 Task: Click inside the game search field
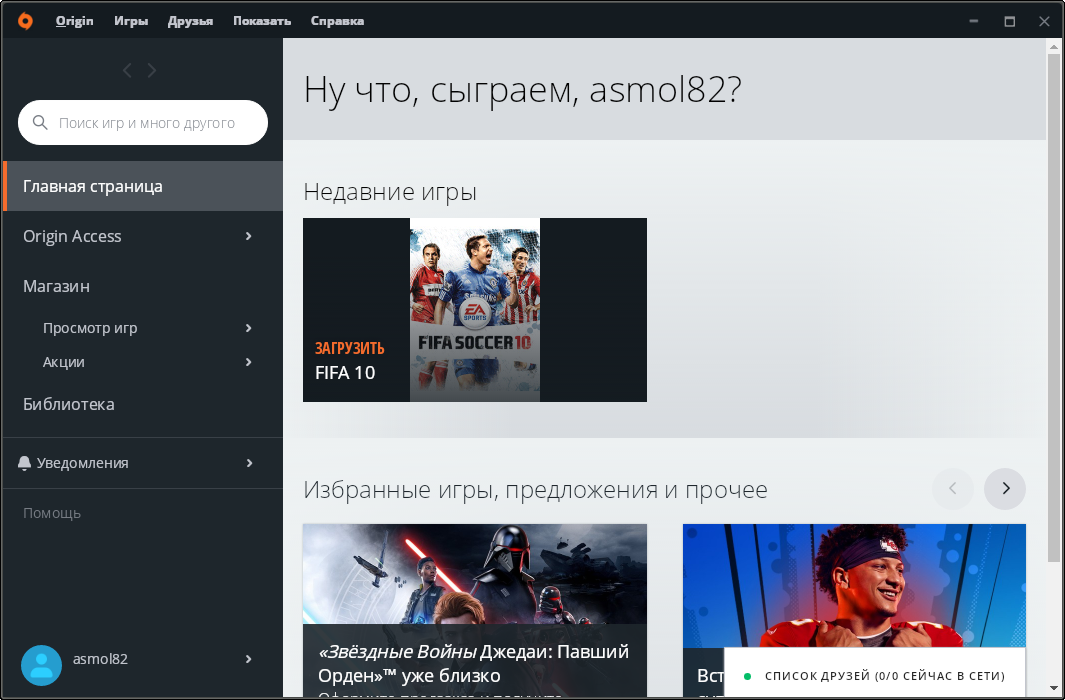pos(143,123)
